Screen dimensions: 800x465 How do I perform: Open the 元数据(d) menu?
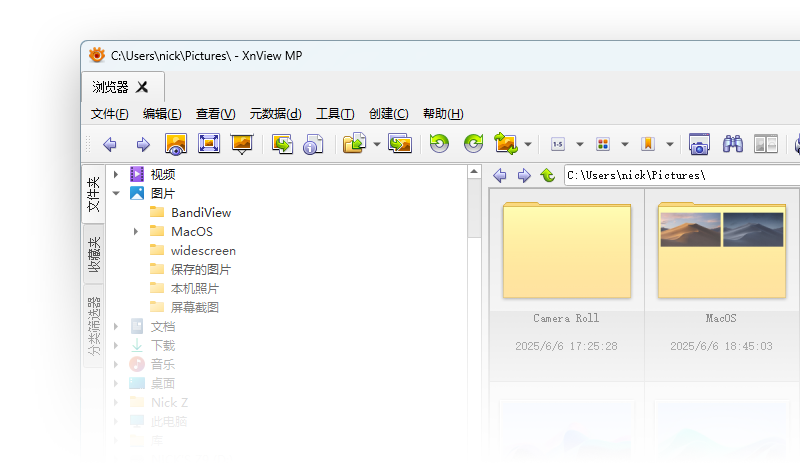point(276,114)
